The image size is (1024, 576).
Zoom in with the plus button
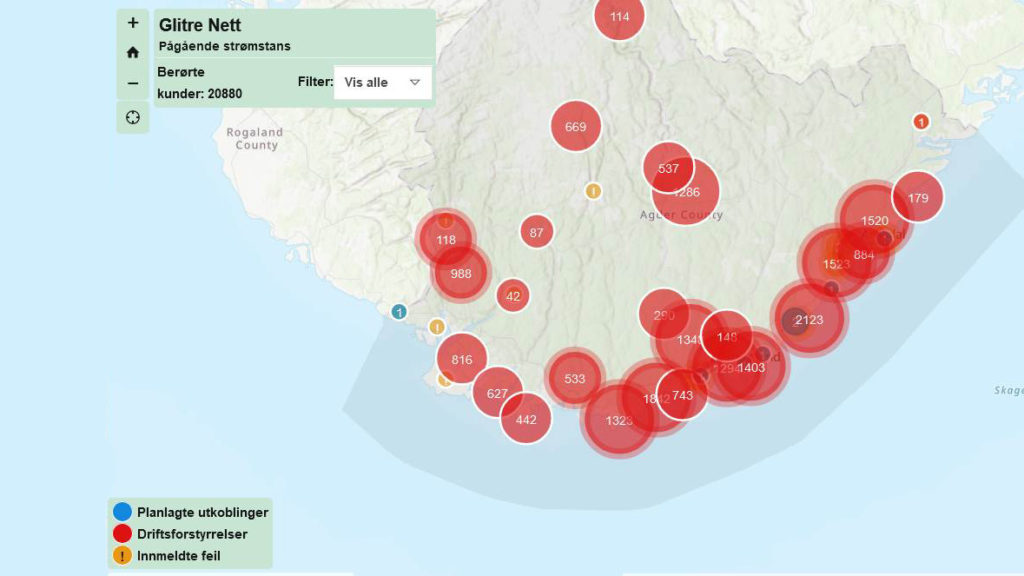(133, 23)
